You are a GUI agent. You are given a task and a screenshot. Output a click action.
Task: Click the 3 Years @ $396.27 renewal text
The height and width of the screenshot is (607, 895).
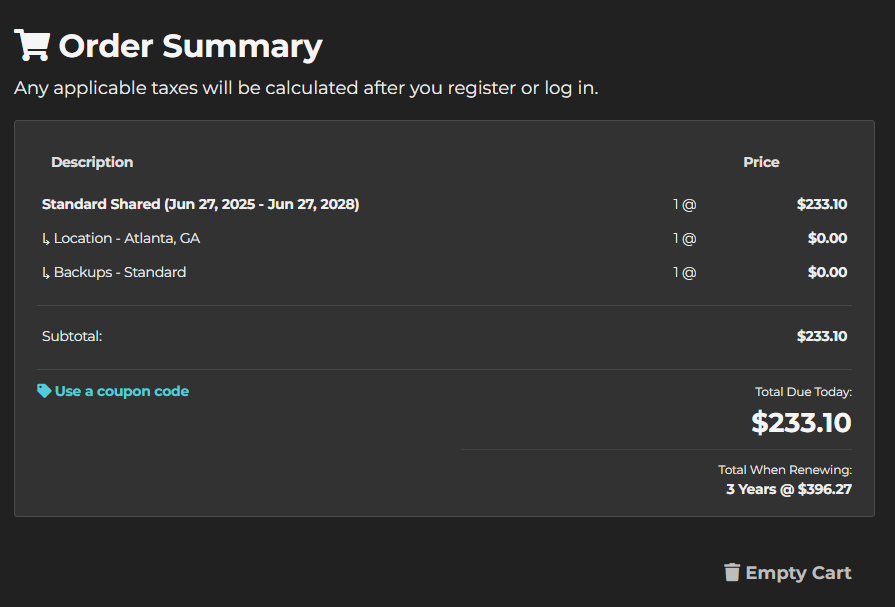[x=789, y=489]
